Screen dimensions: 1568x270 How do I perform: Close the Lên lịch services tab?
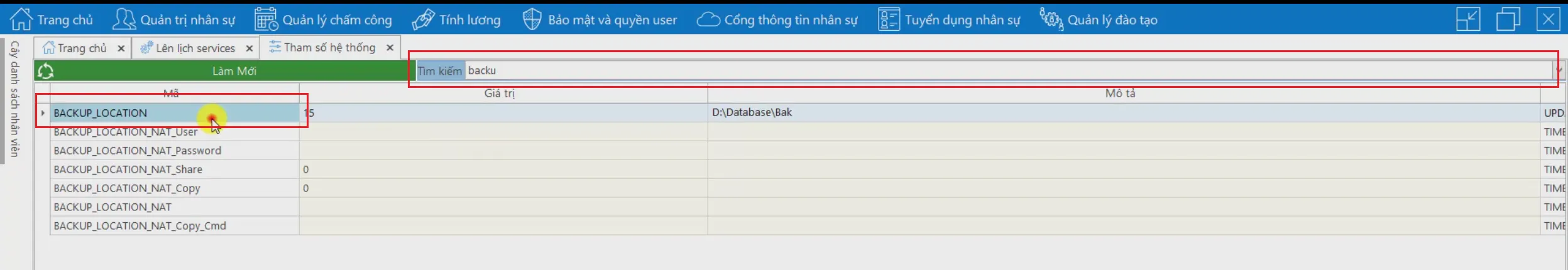[249, 48]
